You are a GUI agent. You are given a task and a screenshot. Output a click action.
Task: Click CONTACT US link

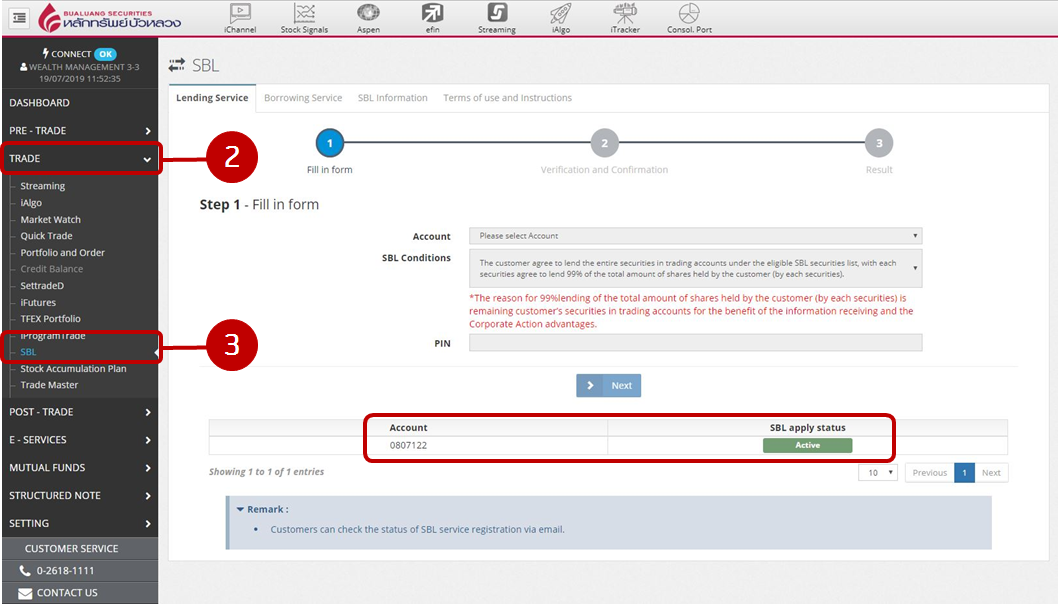pyautogui.click(x=67, y=593)
